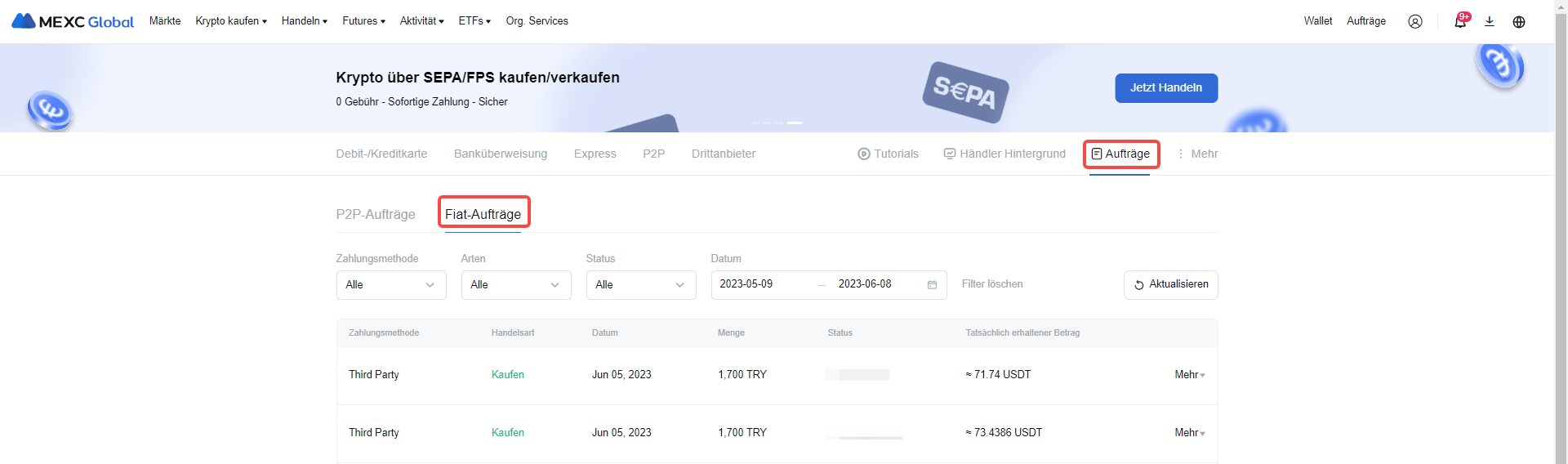Click the Aktualisieren button
The width and height of the screenshot is (1568, 464).
coord(1171,285)
